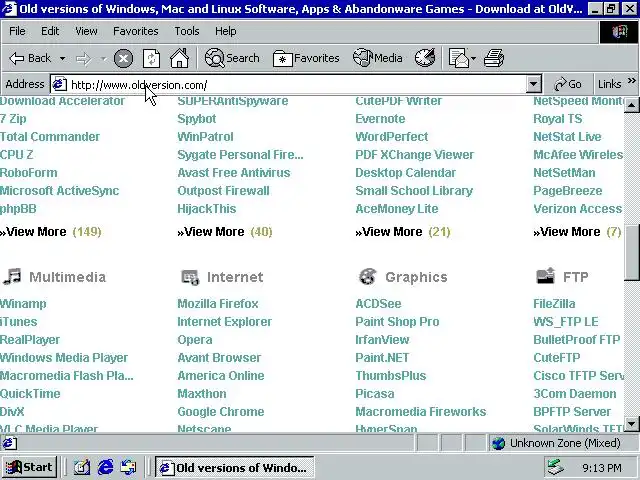The width and height of the screenshot is (640, 480).
Task: Stop page loading with the Stop icon
Action: coord(123,59)
